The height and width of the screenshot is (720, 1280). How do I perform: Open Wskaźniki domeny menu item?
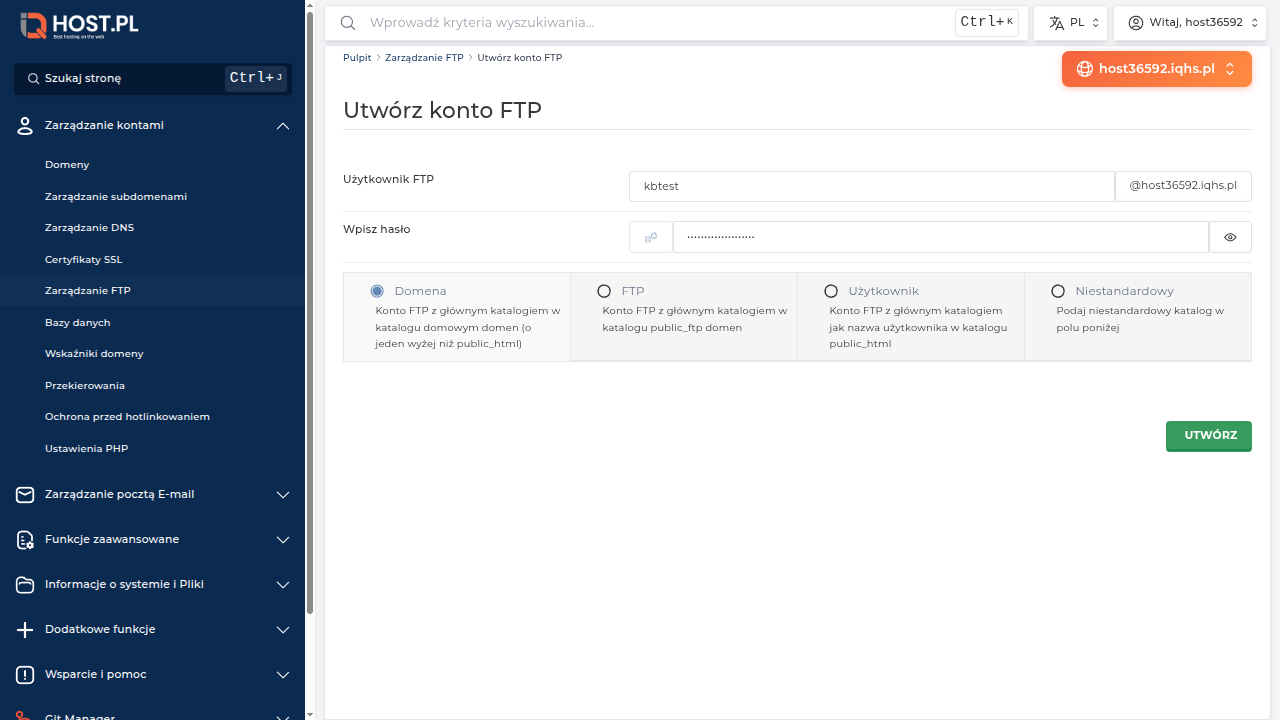coord(94,353)
